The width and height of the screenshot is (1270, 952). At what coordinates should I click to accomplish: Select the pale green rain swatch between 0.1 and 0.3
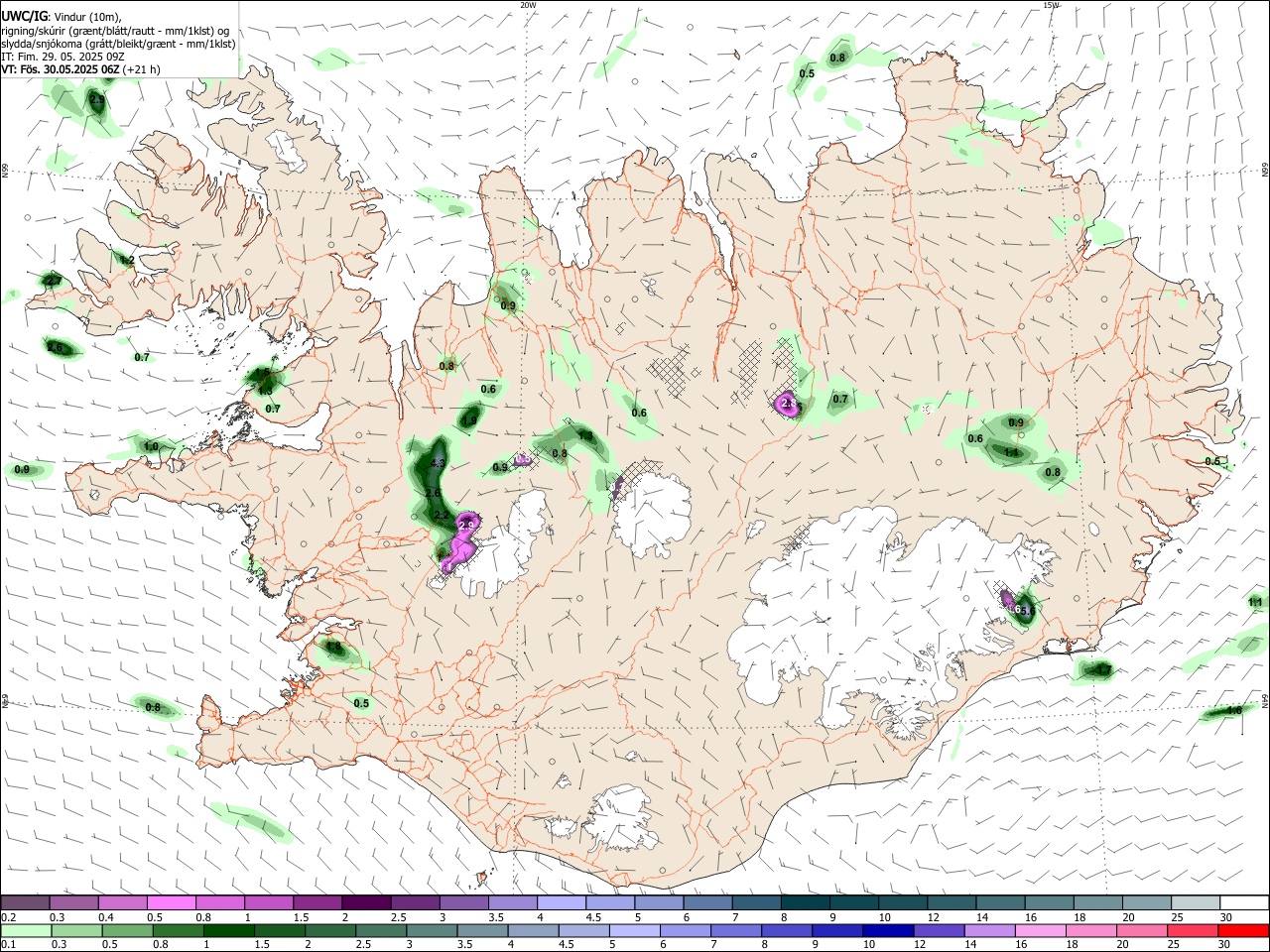pos(25,930)
